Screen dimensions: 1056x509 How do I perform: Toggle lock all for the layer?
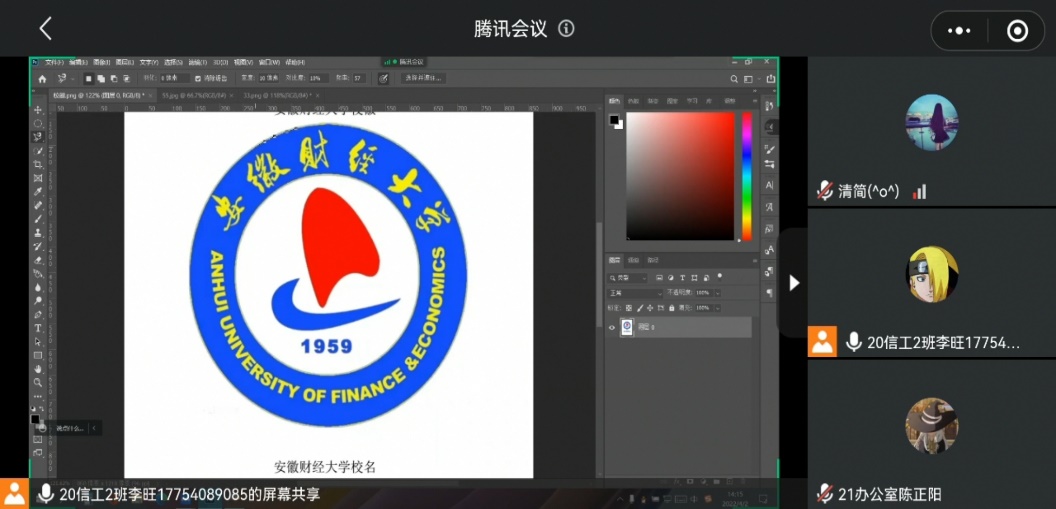pyautogui.click(x=671, y=308)
